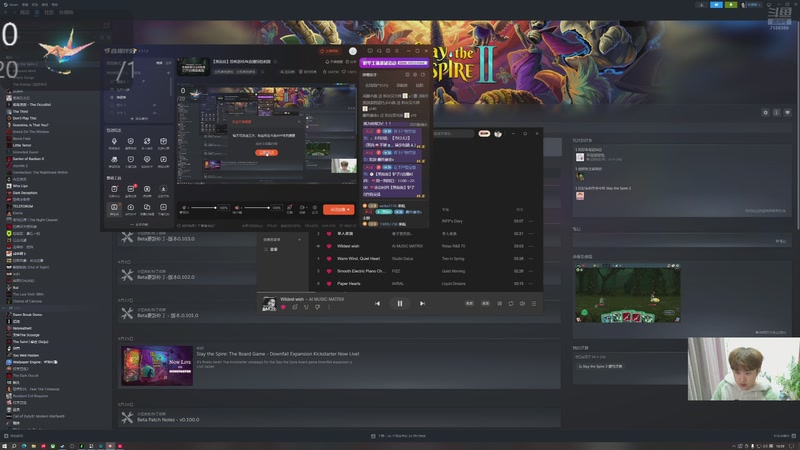Expand more functions at bottom of tools panel
Image resolution: width=800 pixels, height=450 pixels.
[139, 224]
